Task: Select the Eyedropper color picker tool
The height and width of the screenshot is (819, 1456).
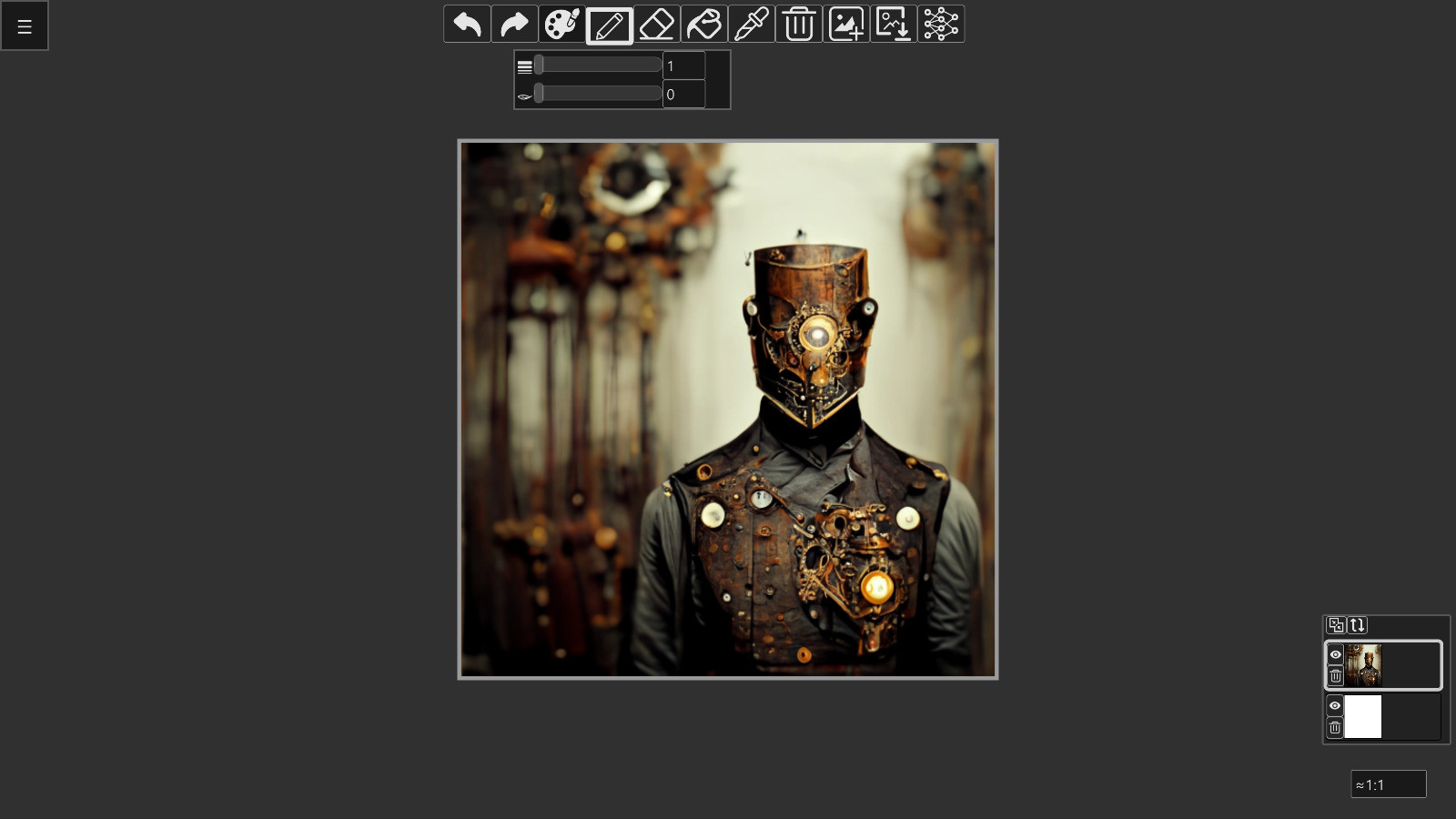Action: (x=751, y=24)
